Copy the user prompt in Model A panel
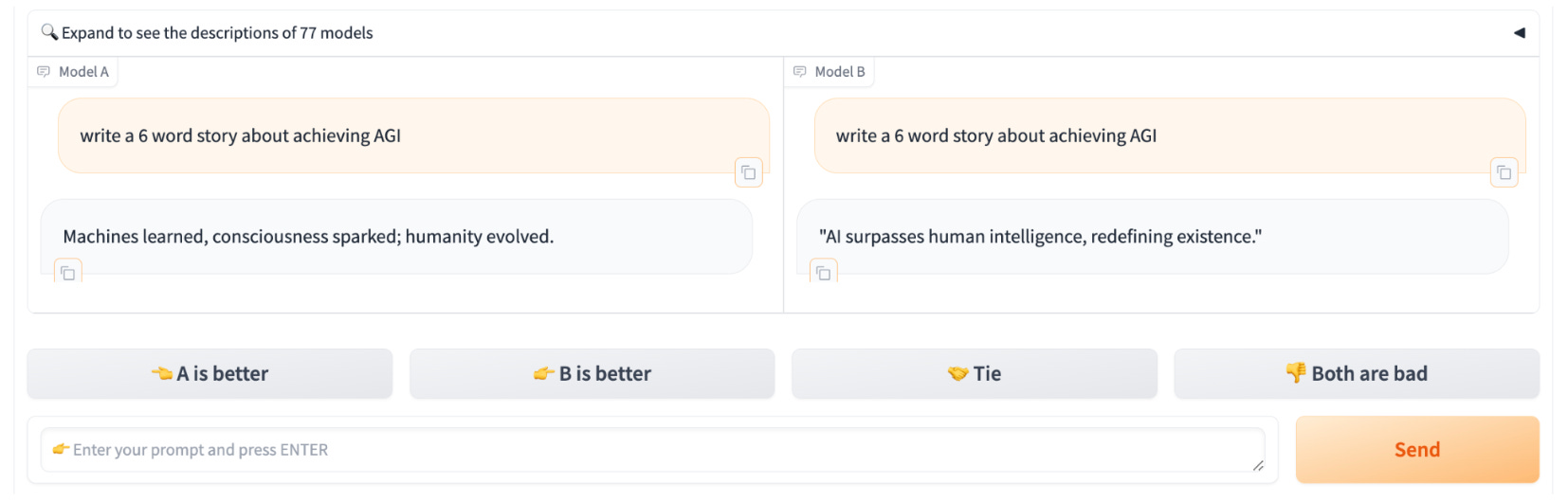 748,172
